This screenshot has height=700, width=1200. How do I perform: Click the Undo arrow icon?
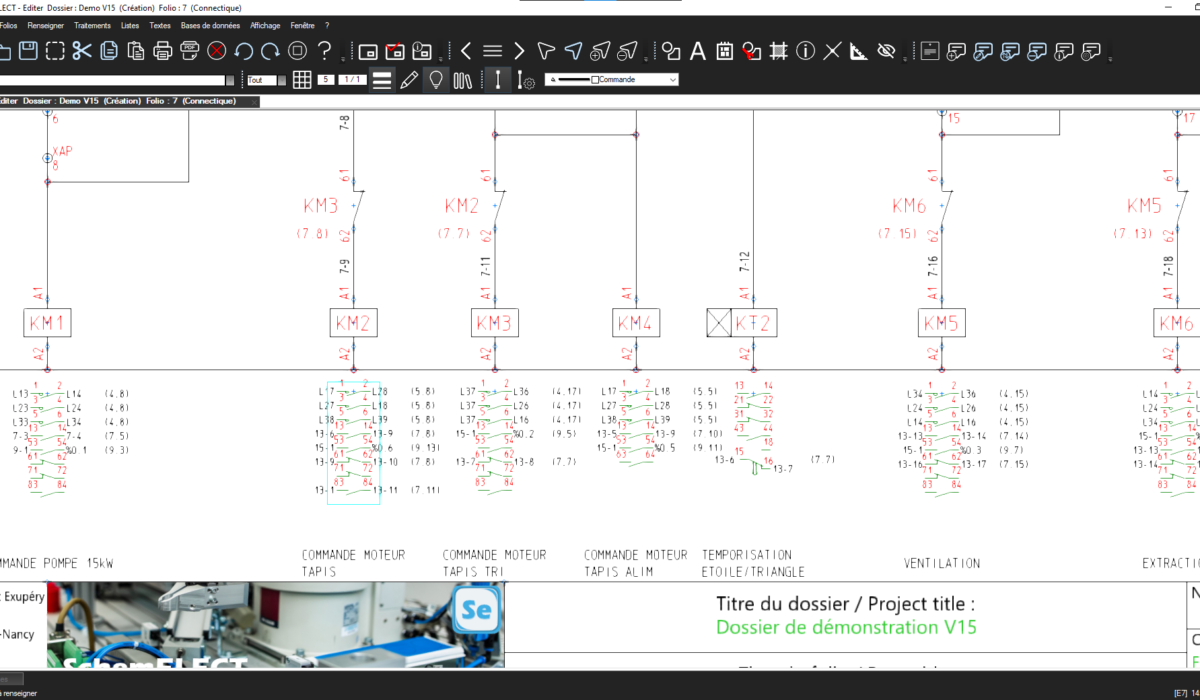pyautogui.click(x=244, y=50)
